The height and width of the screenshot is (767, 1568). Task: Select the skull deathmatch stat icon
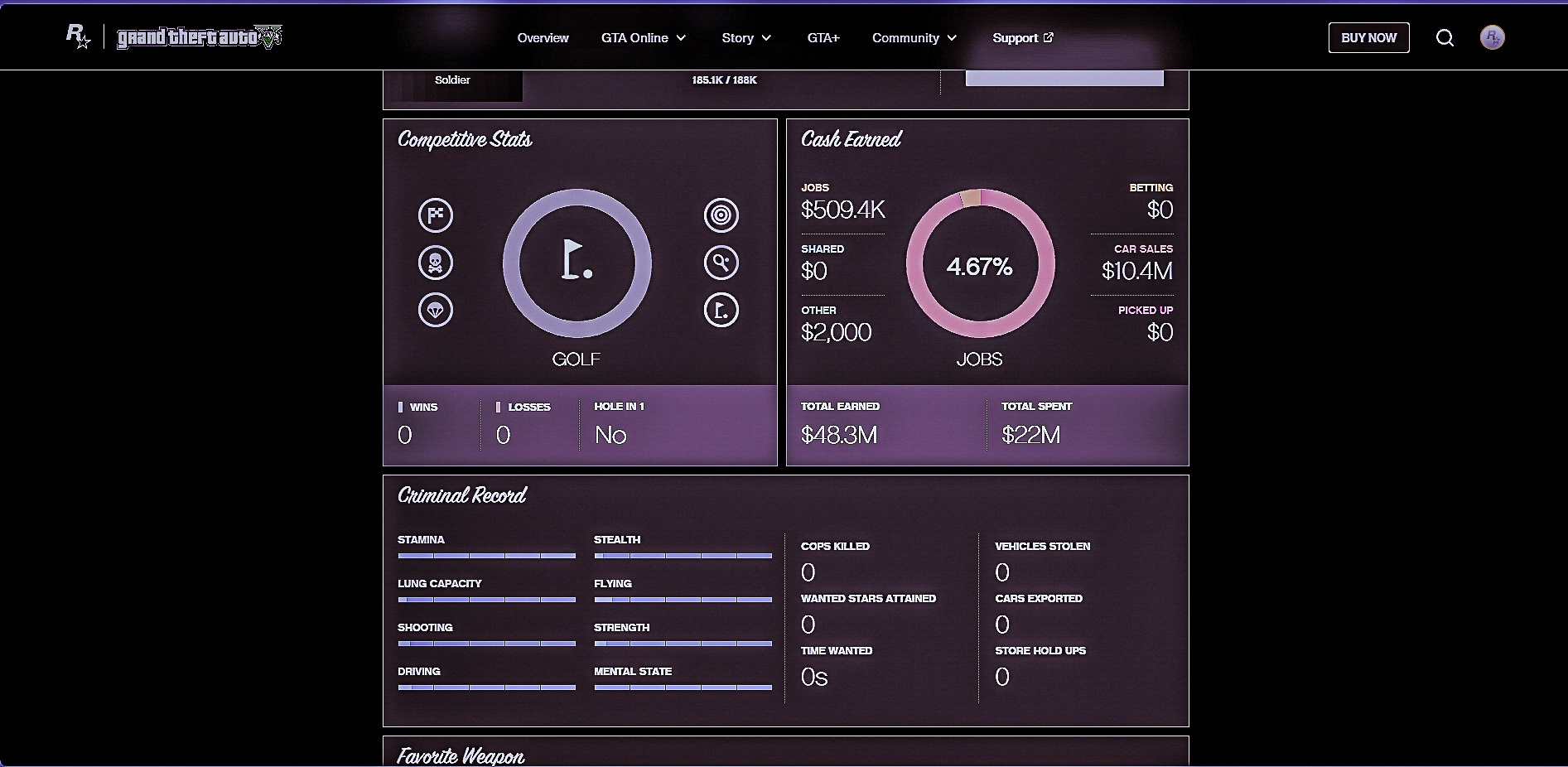point(436,263)
